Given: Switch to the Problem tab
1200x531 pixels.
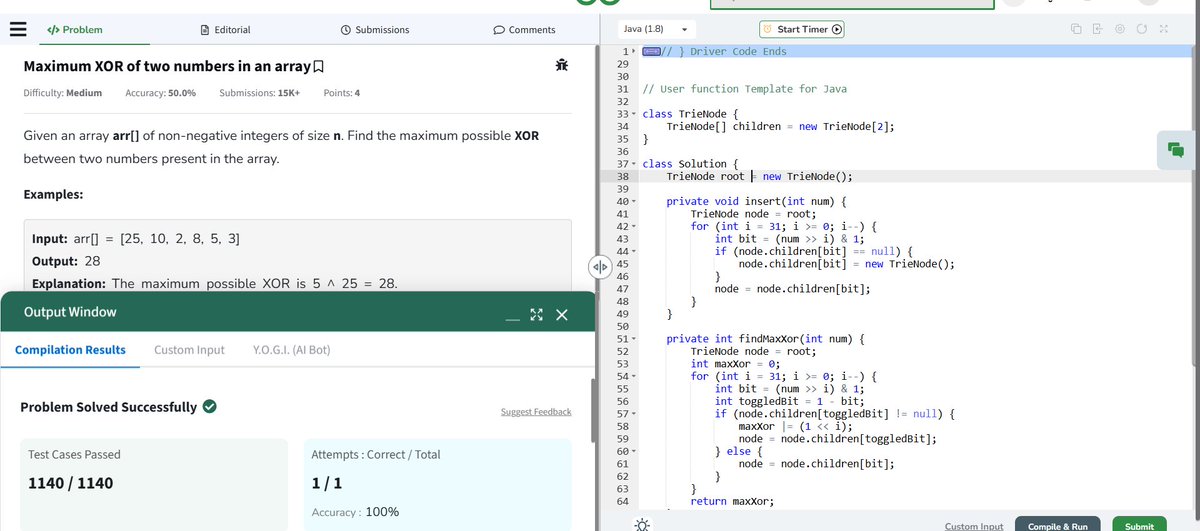Looking at the screenshot, I should click(x=75, y=30).
